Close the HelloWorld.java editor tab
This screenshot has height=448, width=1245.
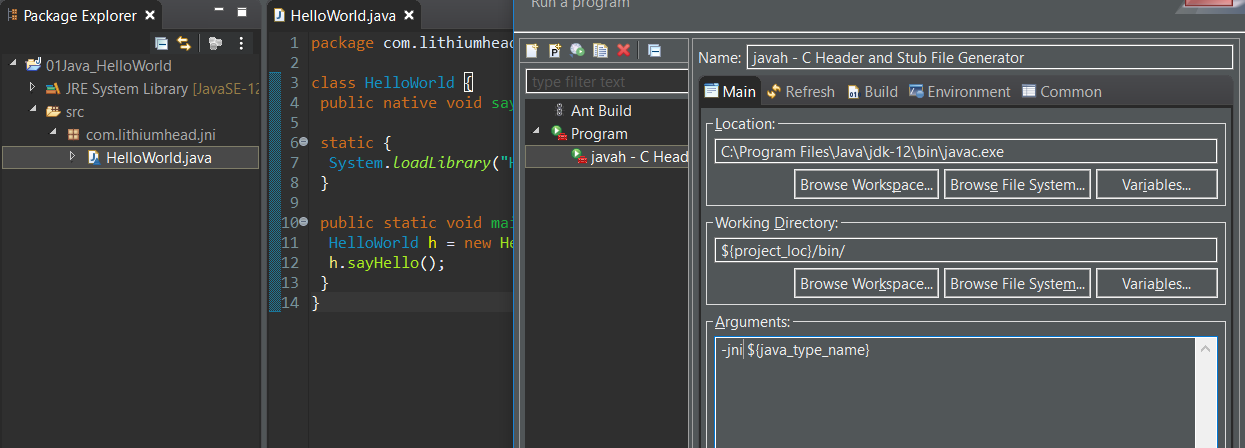pos(408,16)
